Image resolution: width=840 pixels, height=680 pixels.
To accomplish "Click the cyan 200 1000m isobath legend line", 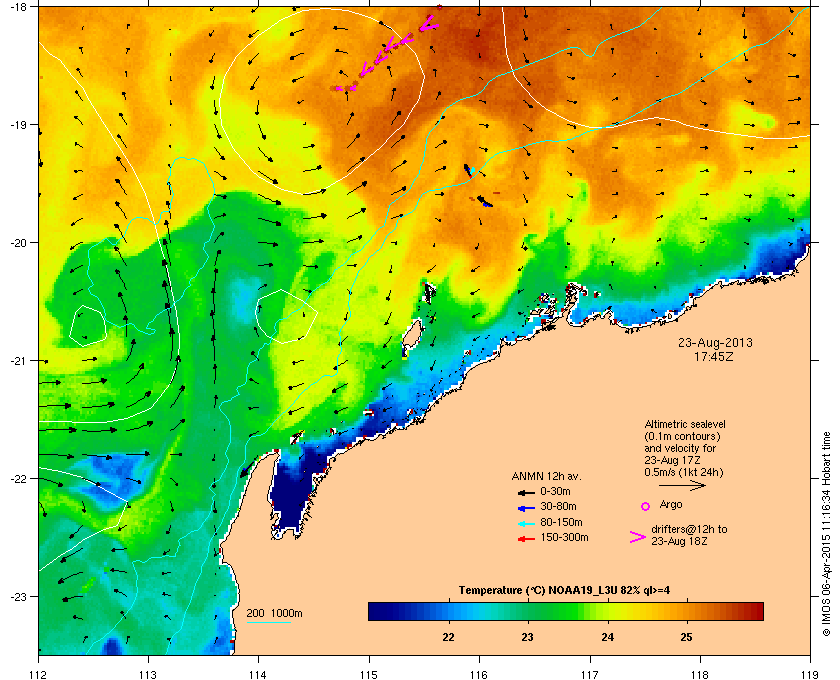I will tap(268, 623).
